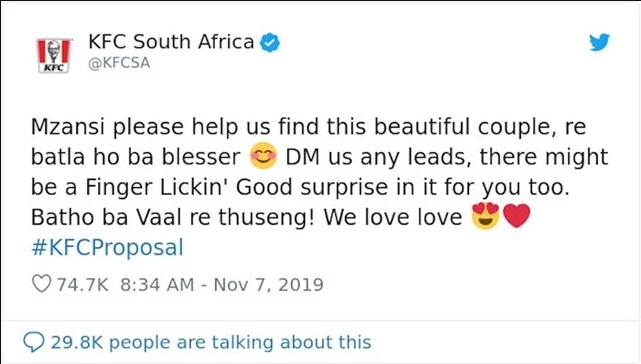The image size is (641, 364).
Task: Click the blushing smiley emoji after blesser
Action: (263, 156)
